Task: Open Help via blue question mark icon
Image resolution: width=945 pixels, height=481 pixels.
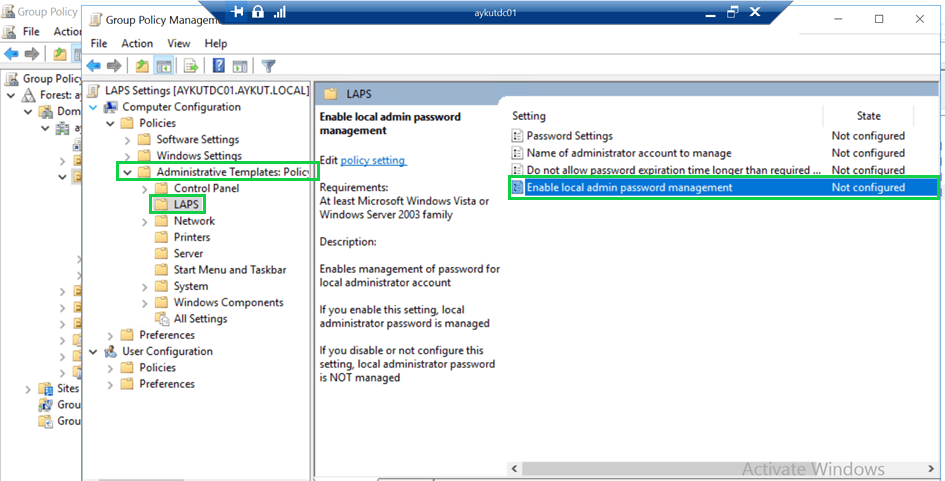Action: pos(218,66)
